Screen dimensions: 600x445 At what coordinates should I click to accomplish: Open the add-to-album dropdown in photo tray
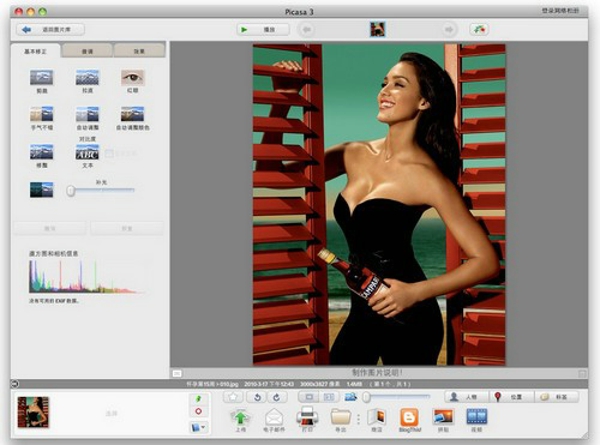pos(199,427)
